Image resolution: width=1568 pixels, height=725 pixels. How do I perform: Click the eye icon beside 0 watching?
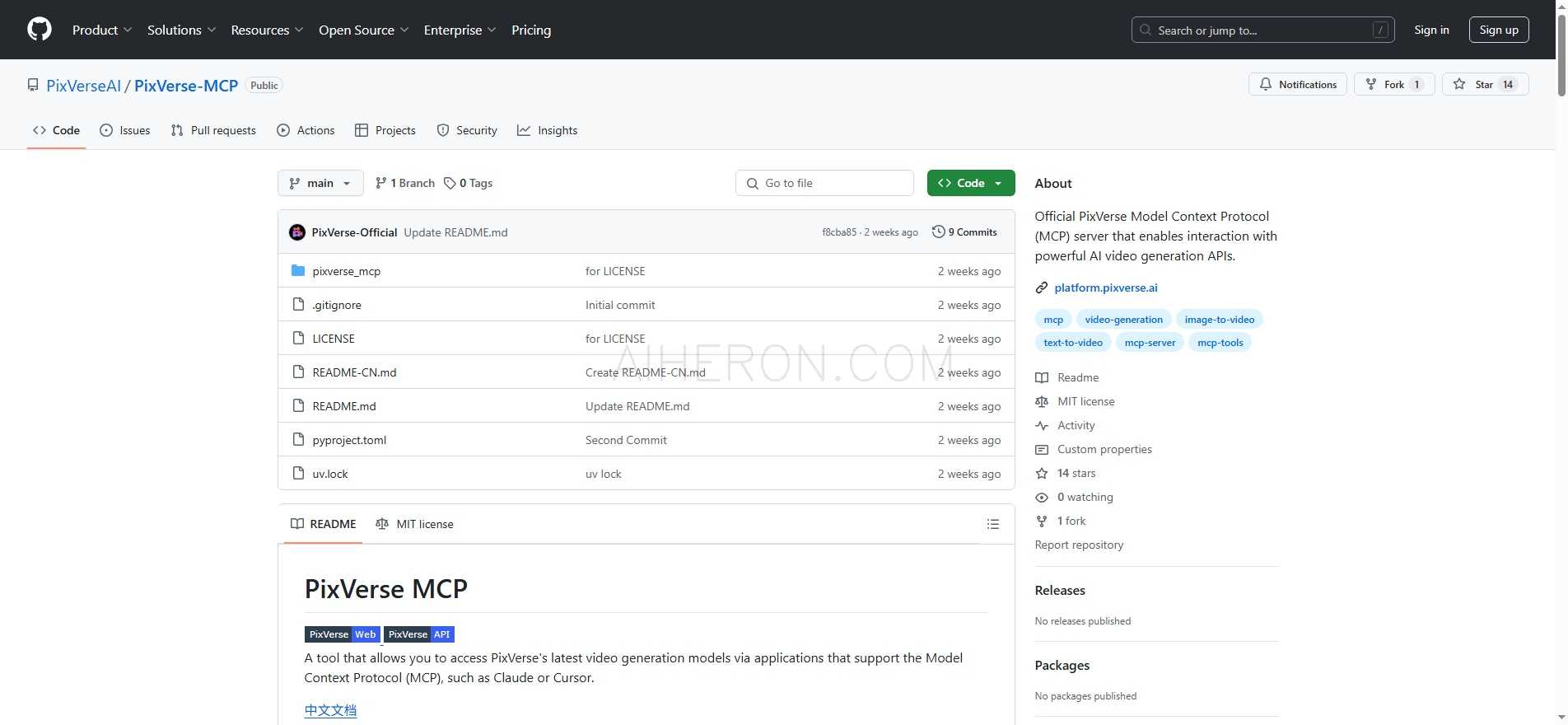coord(1042,497)
